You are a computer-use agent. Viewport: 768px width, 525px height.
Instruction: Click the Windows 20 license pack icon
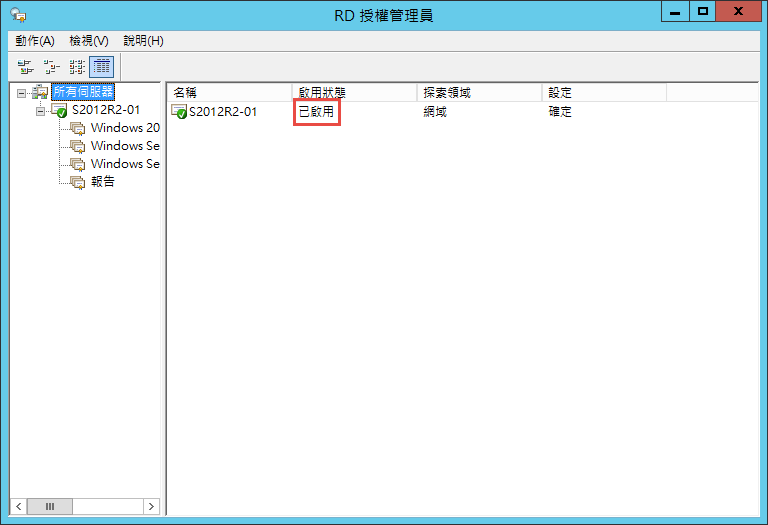pyautogui.click(x=77, y=128)
